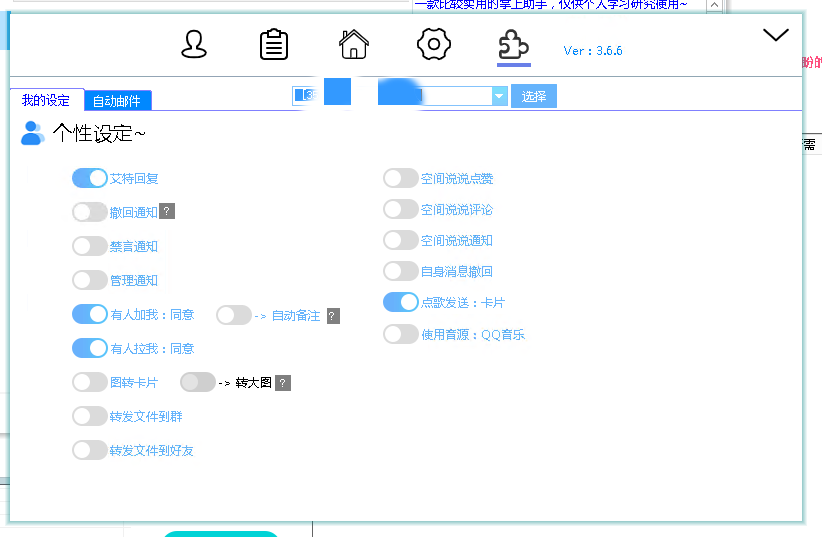This screenshot has width=822, height=537.
Task: Enable 空间说说评论 toggle
Action: pos(401,209)
